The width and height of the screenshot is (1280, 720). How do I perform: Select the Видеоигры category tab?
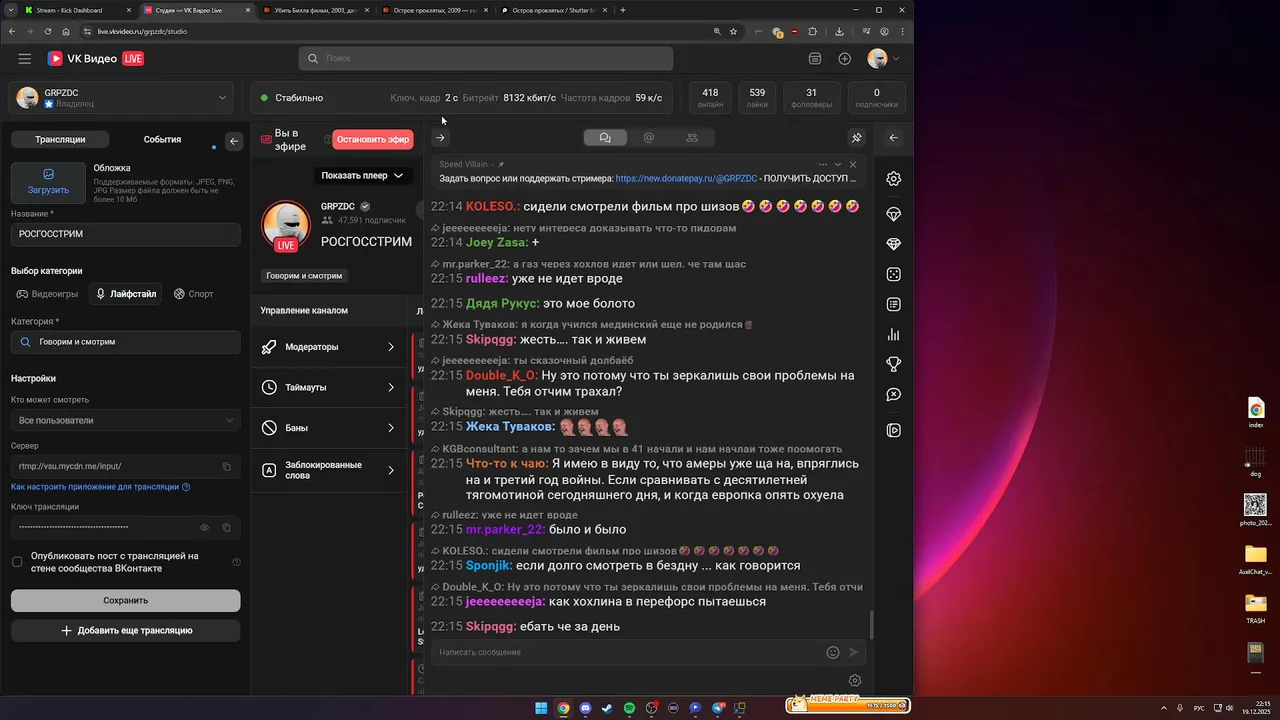point(47,294)
